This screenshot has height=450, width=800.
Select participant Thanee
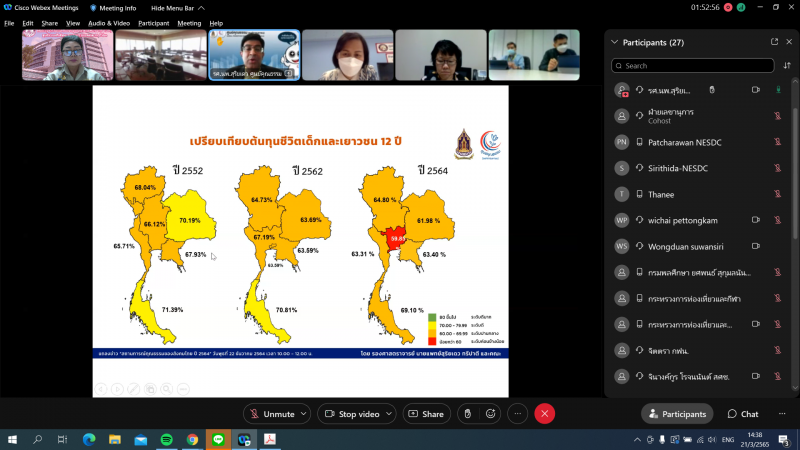tap(699, 194)
